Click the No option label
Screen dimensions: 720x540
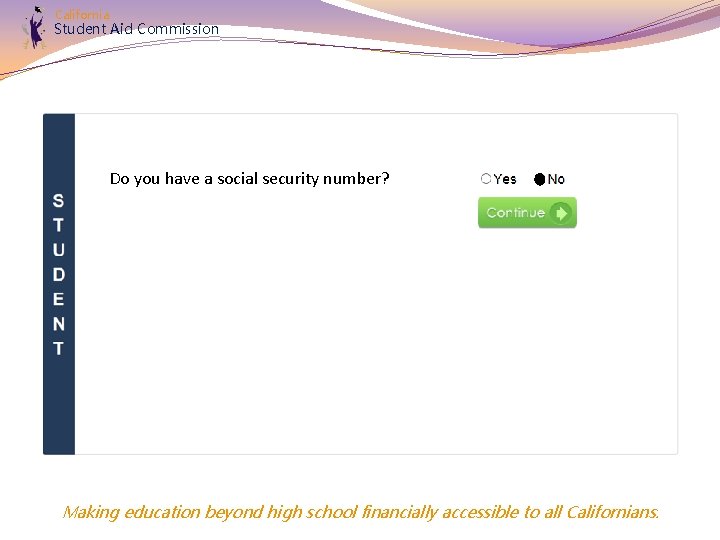pos(556,179)
